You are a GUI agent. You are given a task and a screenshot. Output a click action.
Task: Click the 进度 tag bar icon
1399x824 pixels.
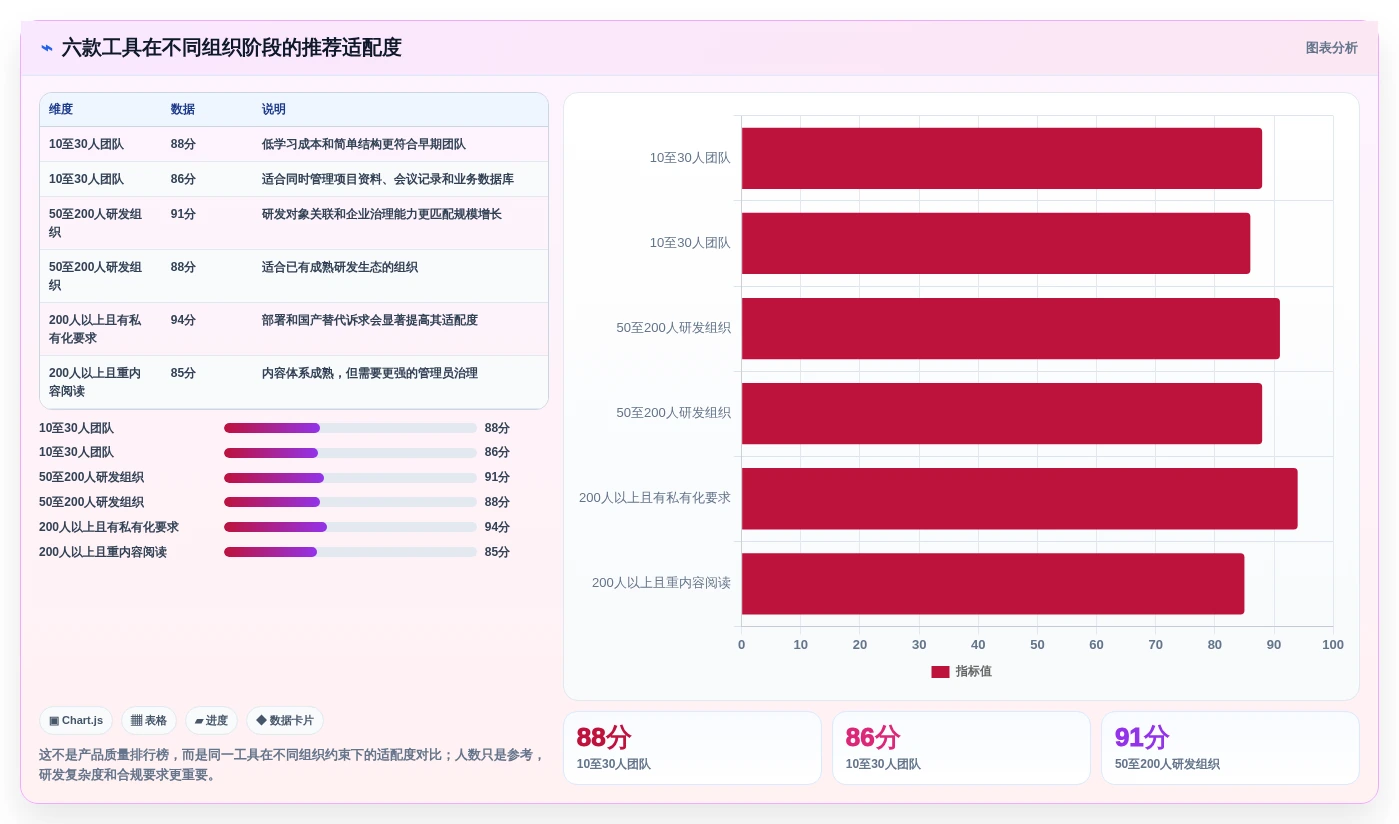click(x=199, y=721)
